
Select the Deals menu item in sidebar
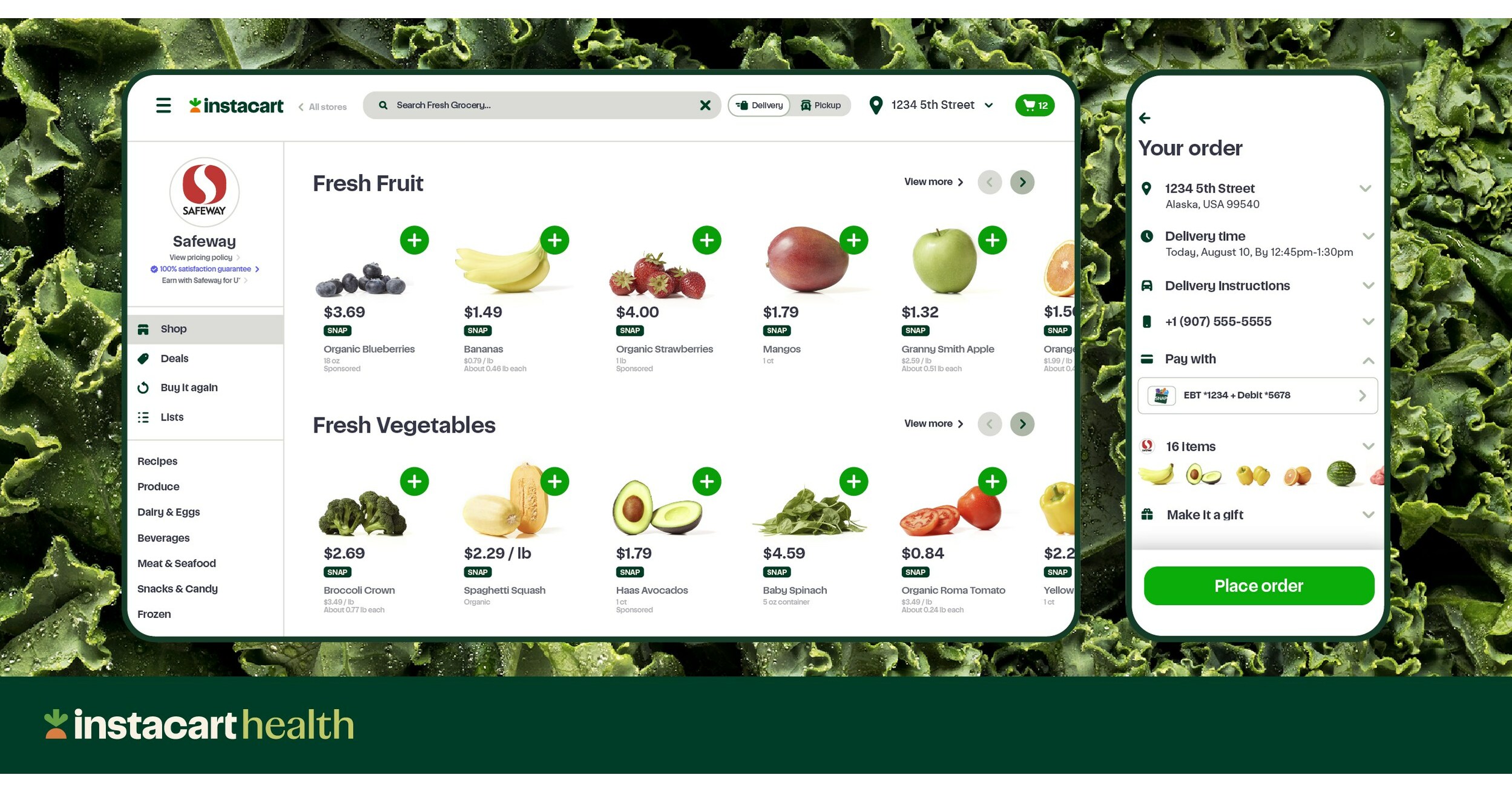(x=175, y=358)
